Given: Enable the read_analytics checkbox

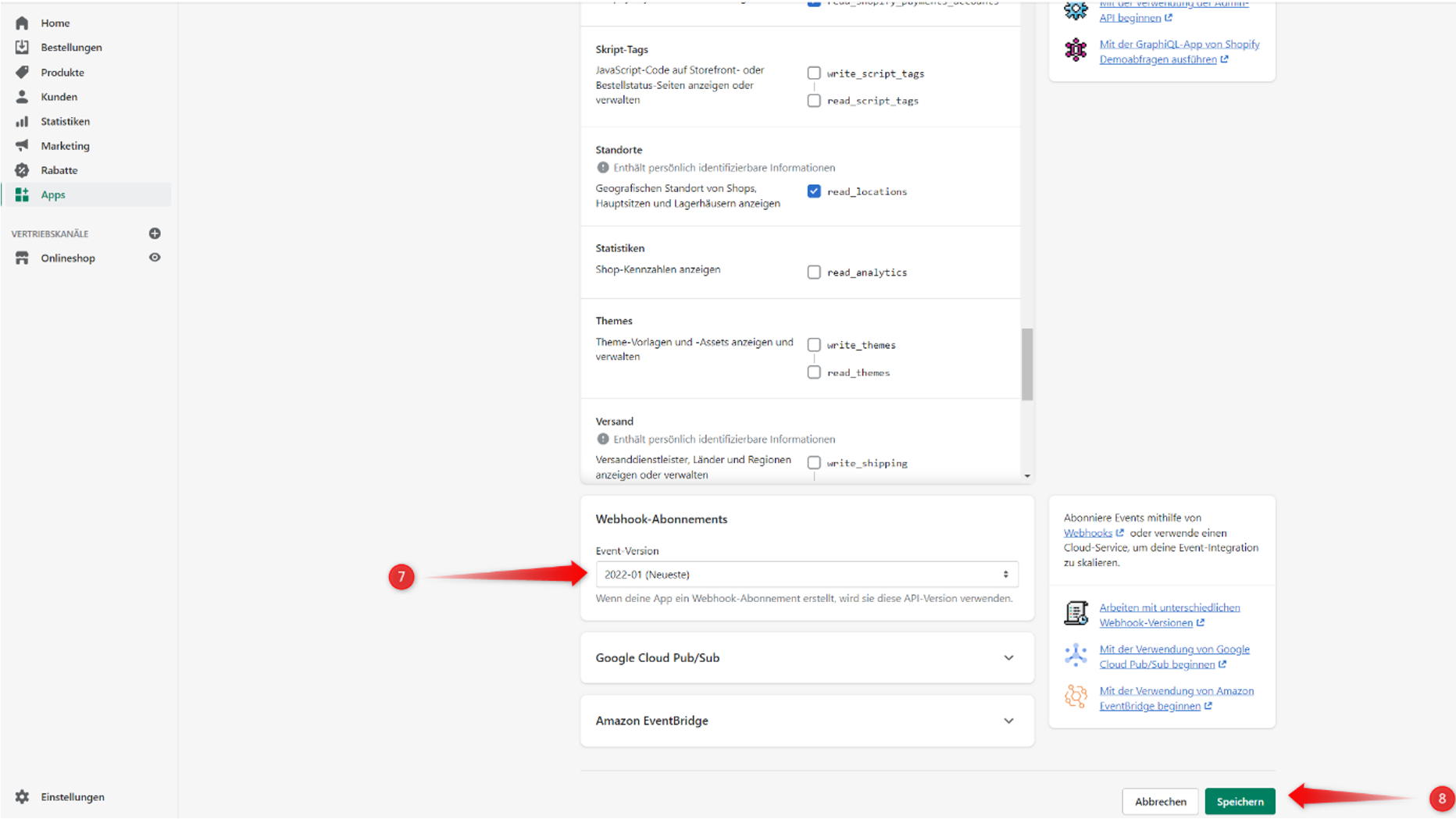Looking at the screenshot, I should 814,272.
